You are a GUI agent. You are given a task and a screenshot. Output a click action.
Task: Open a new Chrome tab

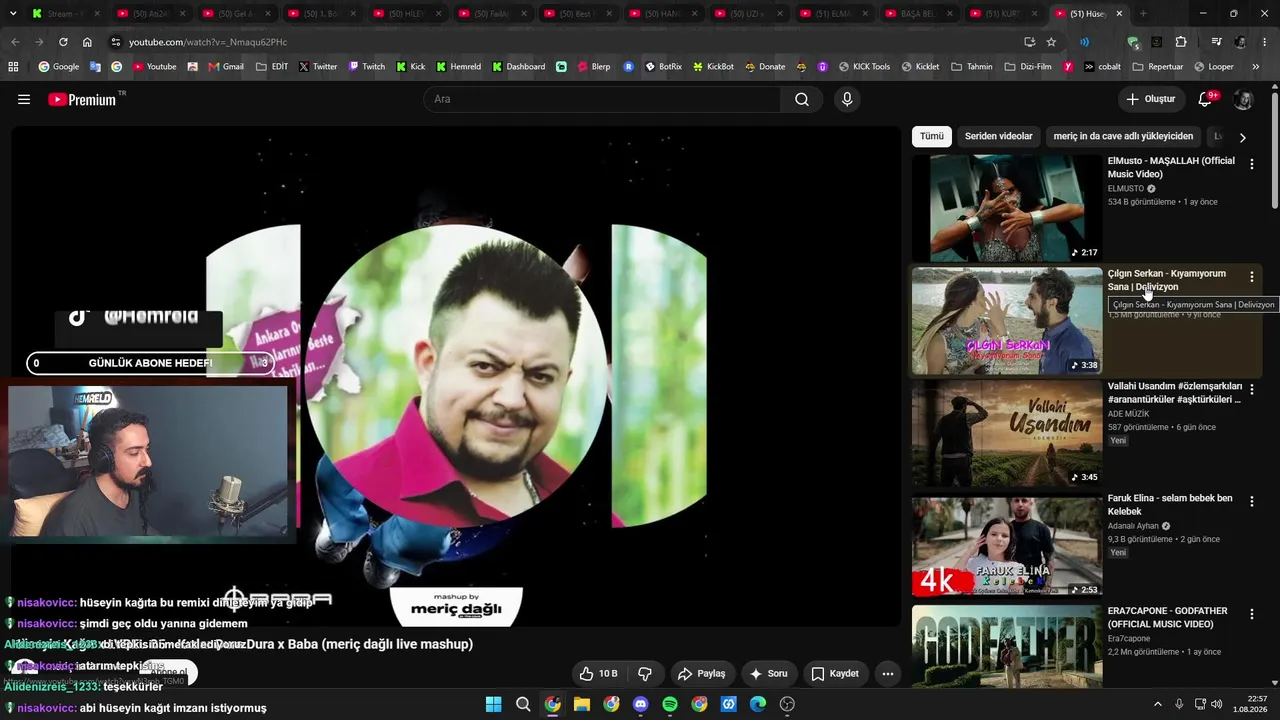[1143, 14]
